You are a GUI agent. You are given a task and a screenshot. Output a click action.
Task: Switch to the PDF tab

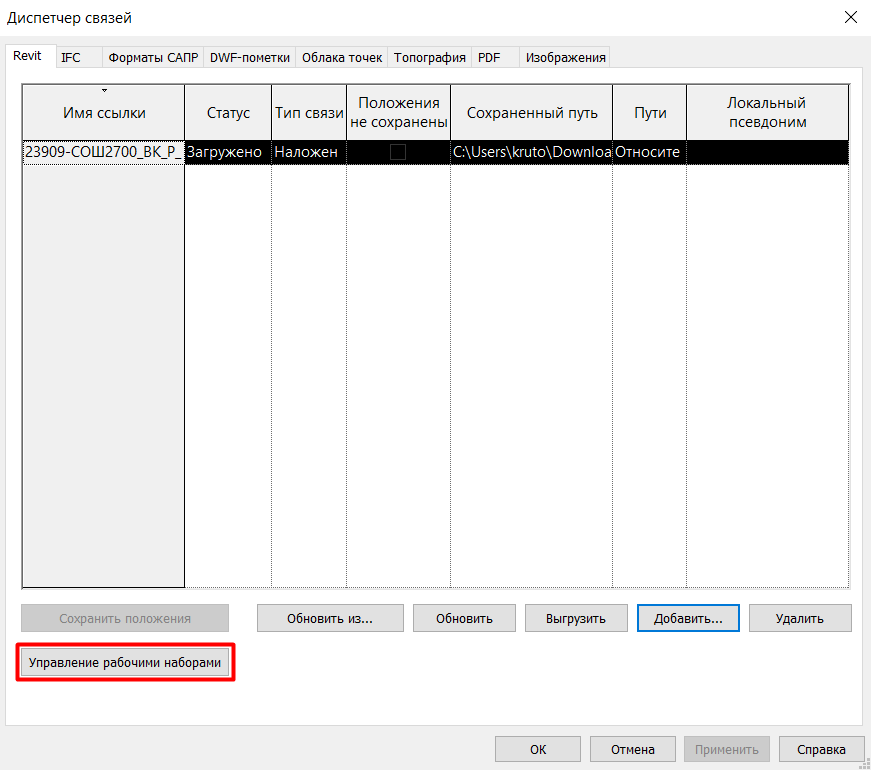(489, 58)
